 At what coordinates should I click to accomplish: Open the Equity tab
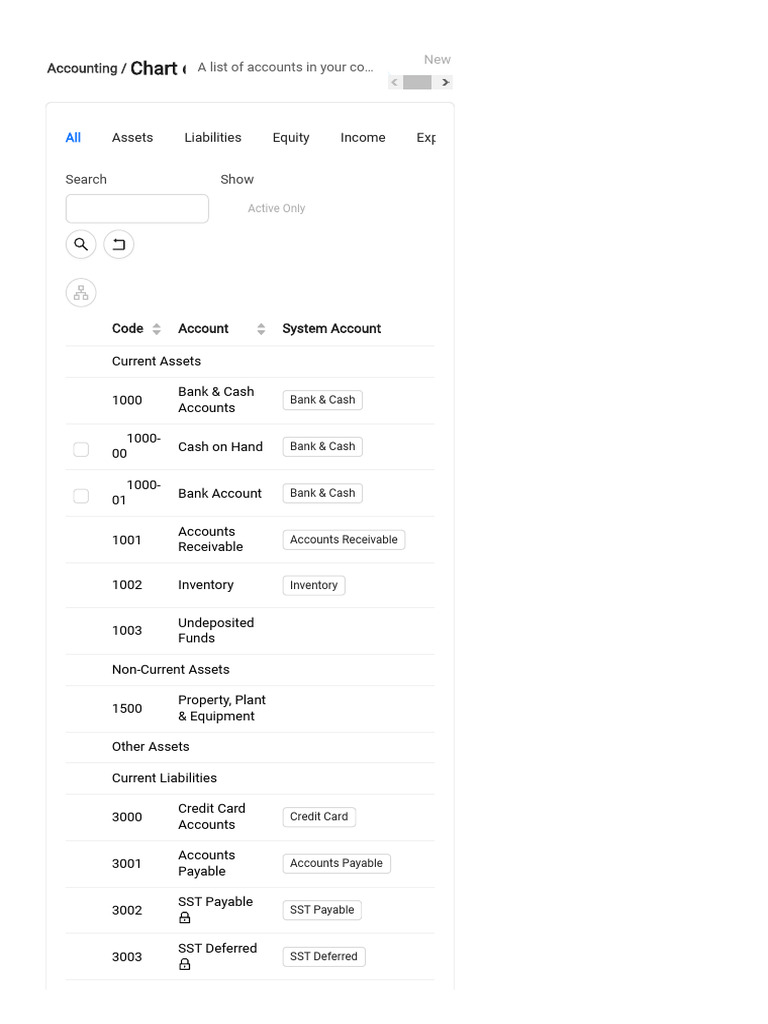[x=291, y=138]
